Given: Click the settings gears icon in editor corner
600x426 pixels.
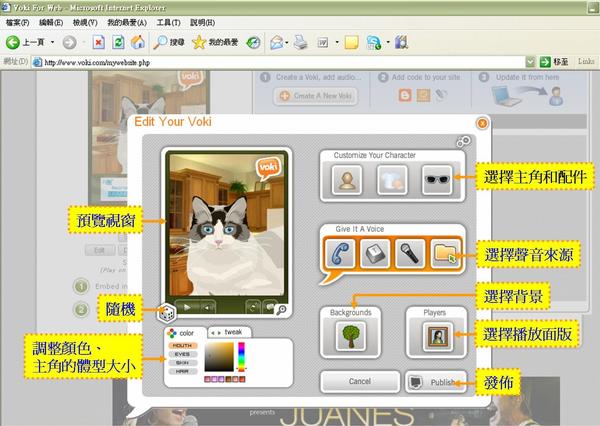Looking at the screenshot, I should [463, 142].
